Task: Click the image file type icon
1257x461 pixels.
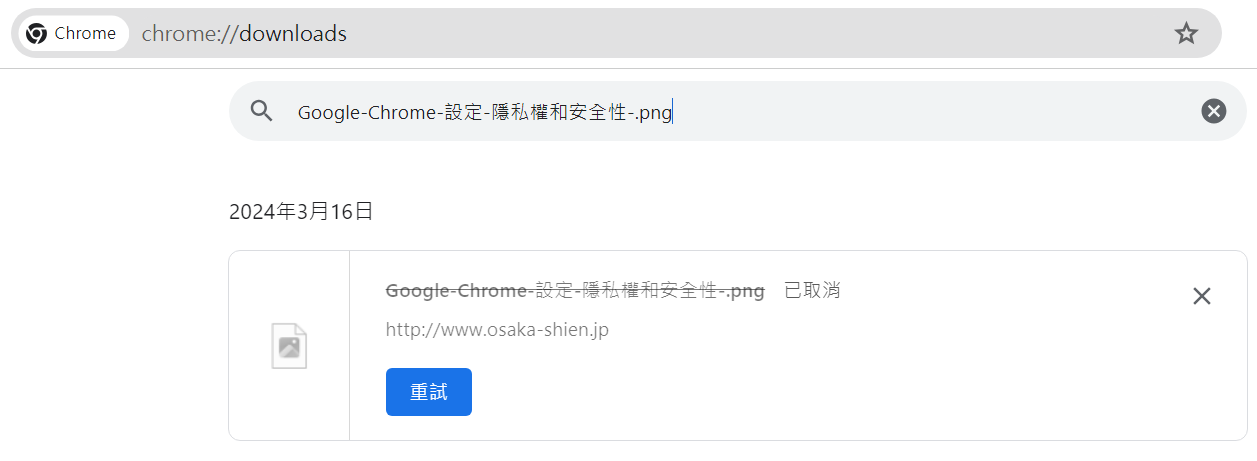Action: click(x=289, y=346)
